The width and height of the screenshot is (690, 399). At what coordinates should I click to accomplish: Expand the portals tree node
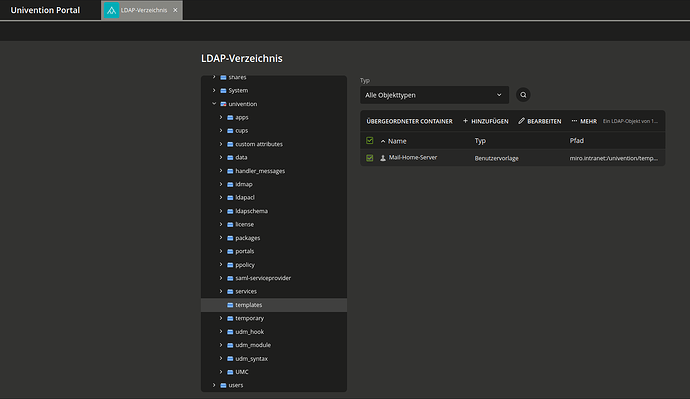click(x=221, y=252)
